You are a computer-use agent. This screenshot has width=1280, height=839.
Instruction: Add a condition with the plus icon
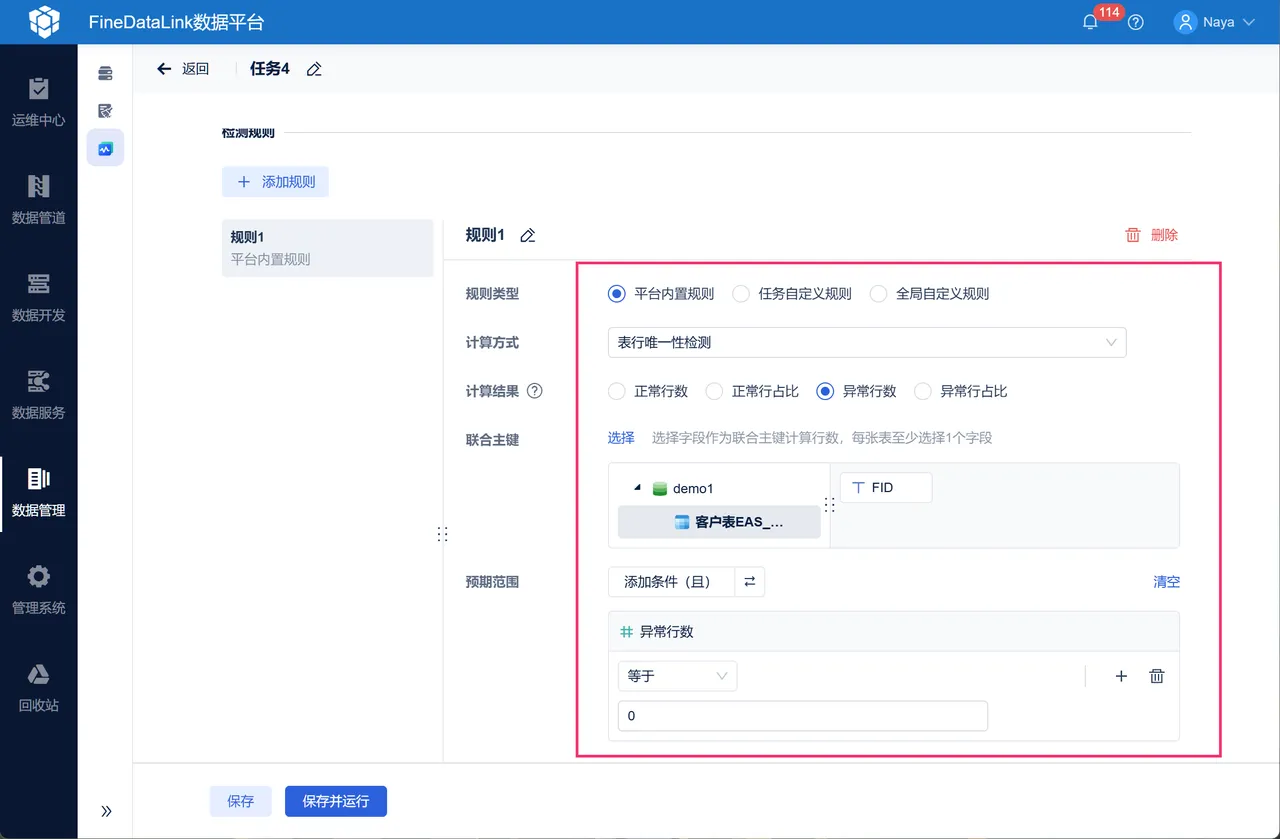coord(1121,676)
